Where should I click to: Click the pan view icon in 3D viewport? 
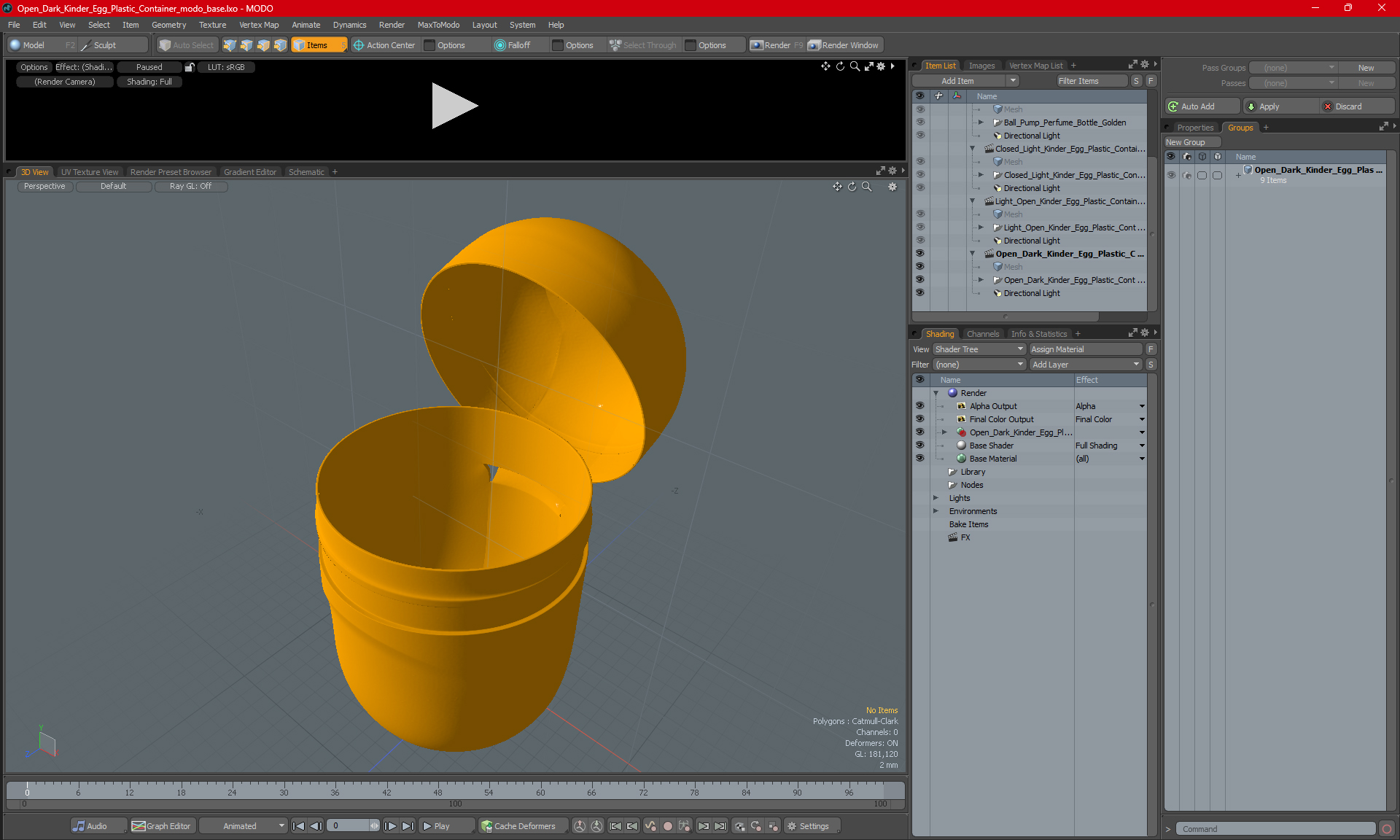coord(837,187)
